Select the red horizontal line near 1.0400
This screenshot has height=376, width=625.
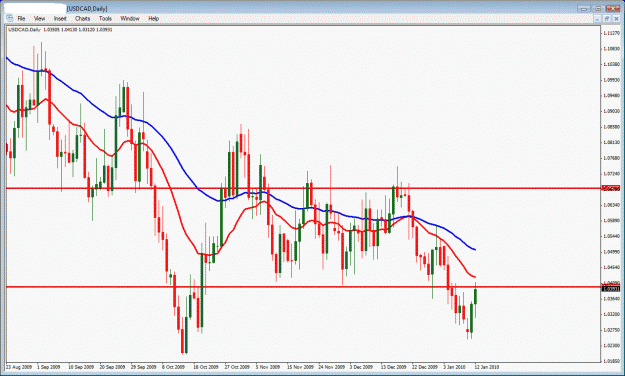pos(303,287)
